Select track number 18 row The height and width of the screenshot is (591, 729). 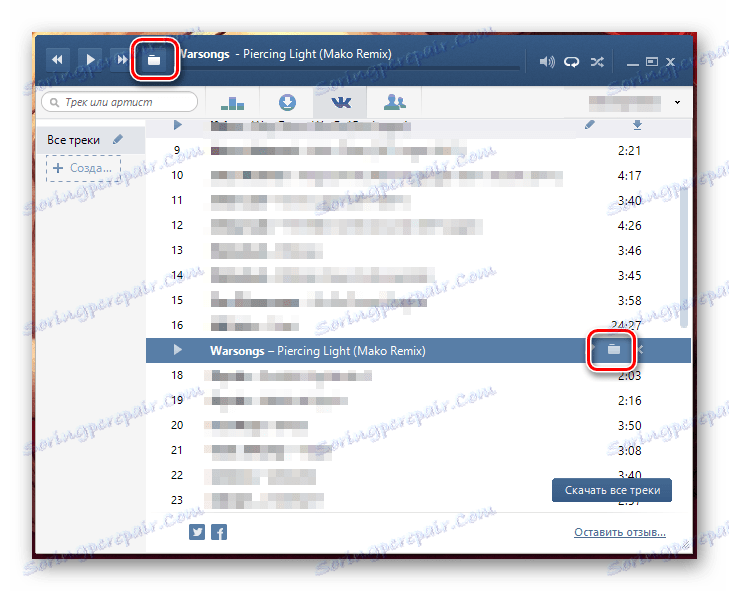[x=418, y=375]
